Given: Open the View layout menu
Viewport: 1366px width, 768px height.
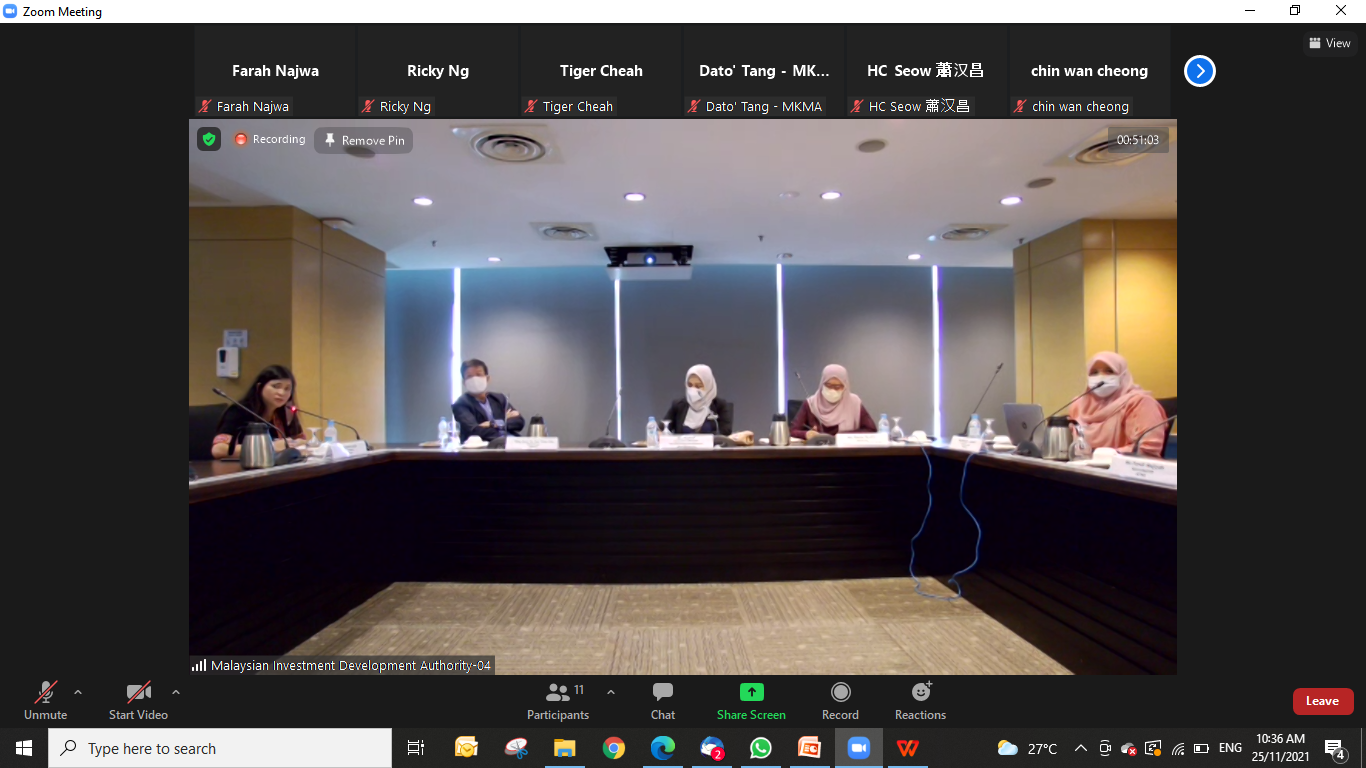Looking at the screenshot, I should click(1330, 43).
